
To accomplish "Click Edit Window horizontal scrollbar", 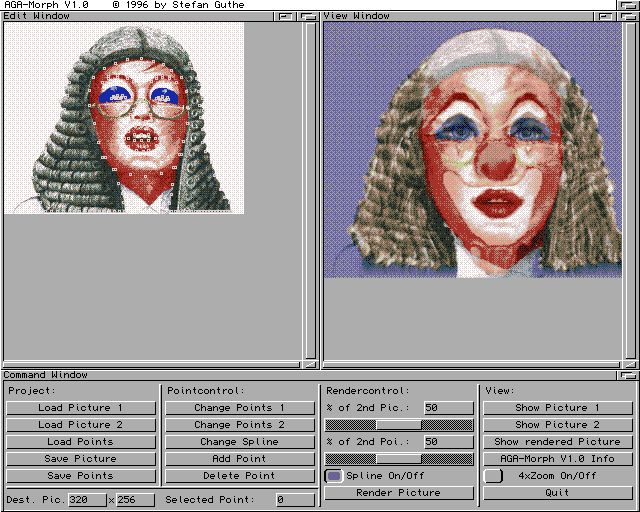I will coord(151,365).
